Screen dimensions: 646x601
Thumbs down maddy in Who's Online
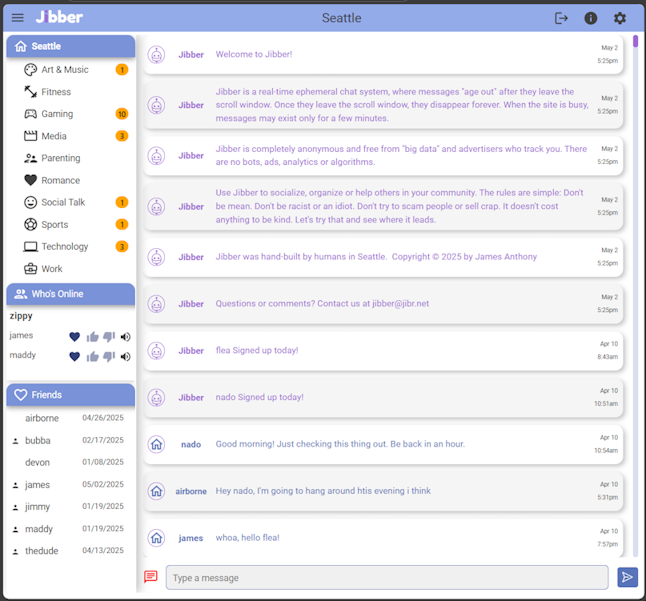[x=109, y=357]
